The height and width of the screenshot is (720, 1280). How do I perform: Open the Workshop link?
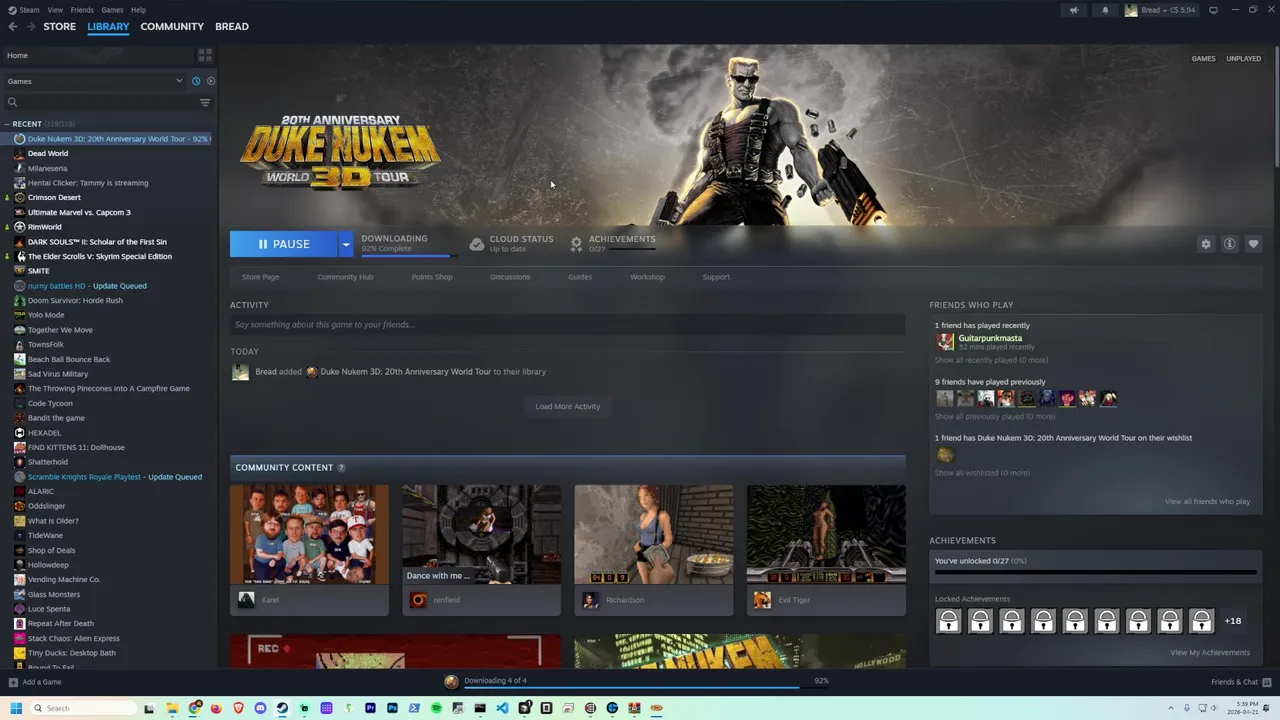[x=647, y=277]
